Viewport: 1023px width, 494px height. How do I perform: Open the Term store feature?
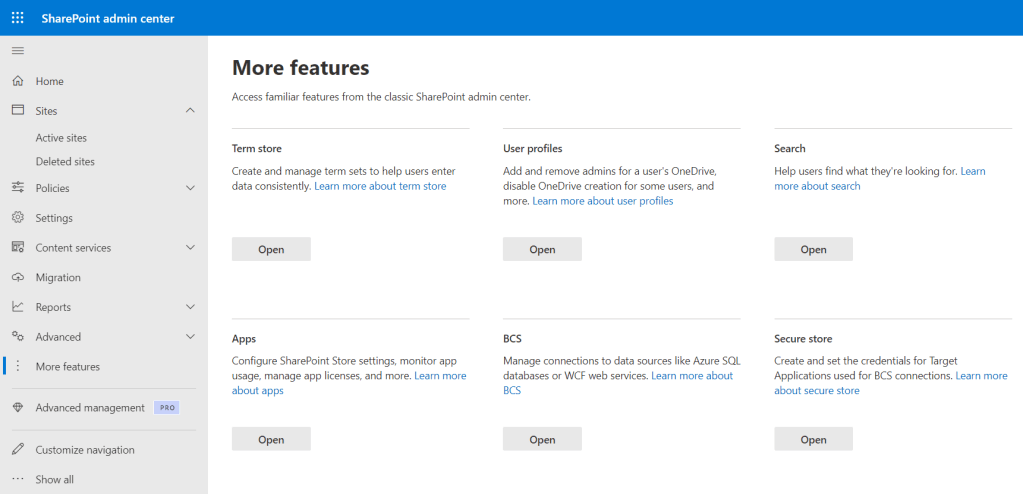(271, 249)
